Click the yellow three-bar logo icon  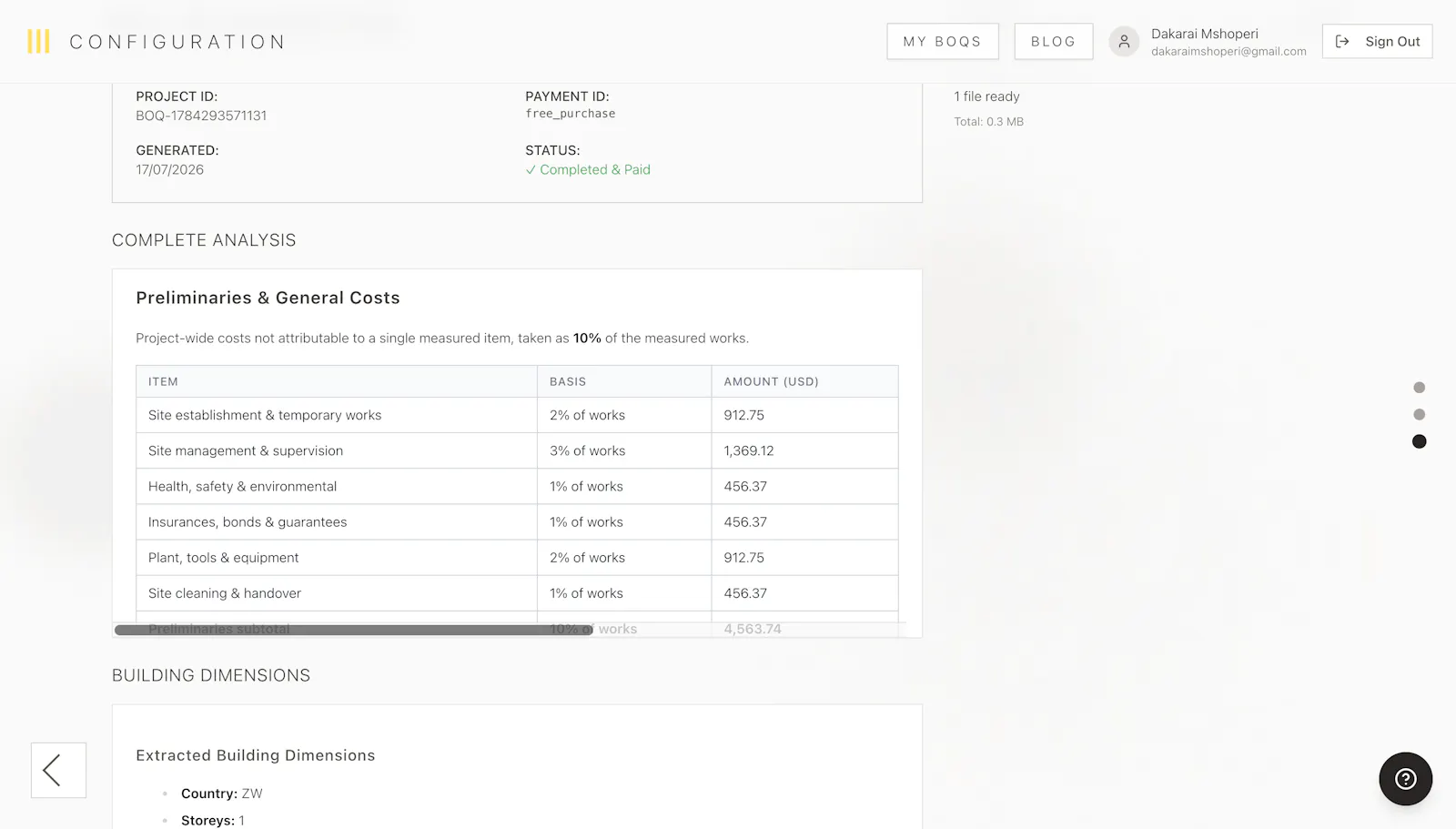click(x=38, y=41)
